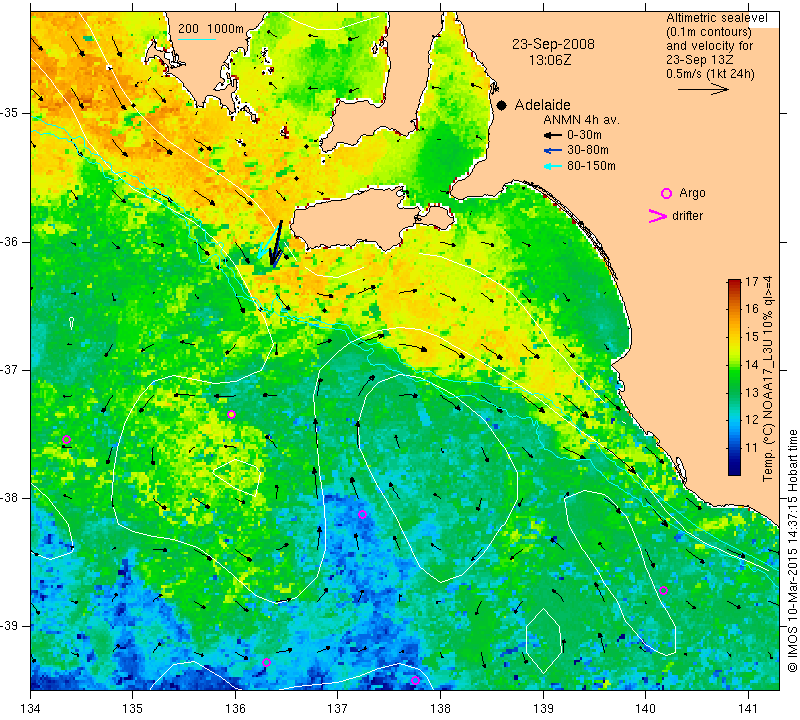
Task: Click the time text 13:06Z
Action: click(549, 61)
